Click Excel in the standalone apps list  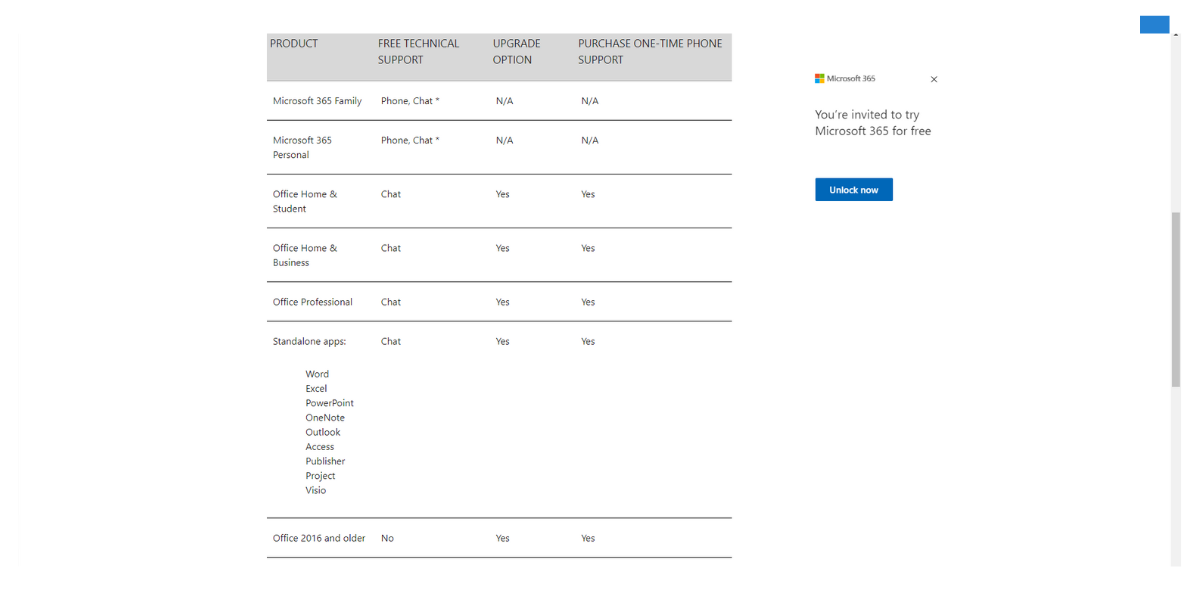pyautogui.click(x=316, y=389)
